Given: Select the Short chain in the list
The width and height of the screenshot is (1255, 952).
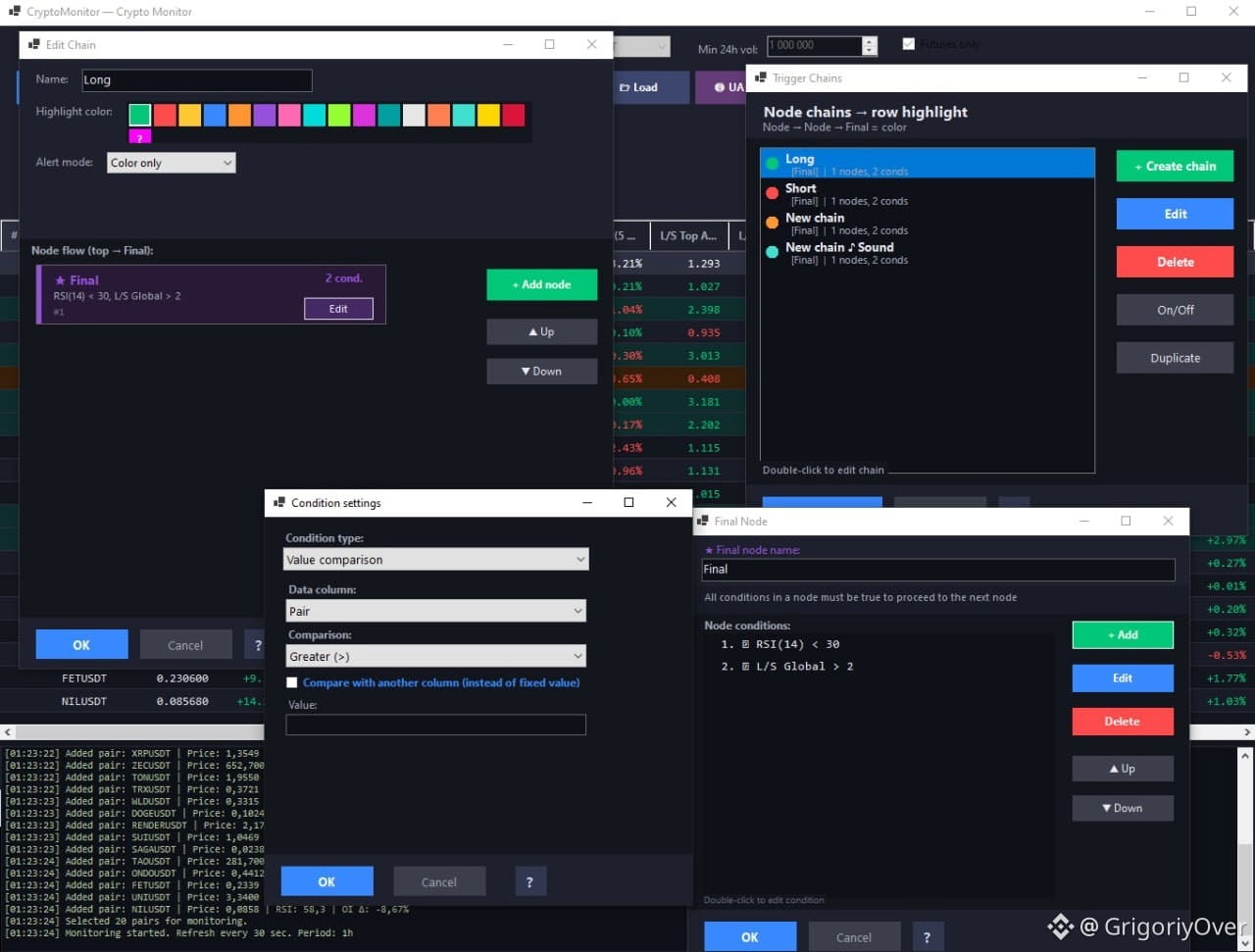Looking at the screenshot, I should [928, 193].
